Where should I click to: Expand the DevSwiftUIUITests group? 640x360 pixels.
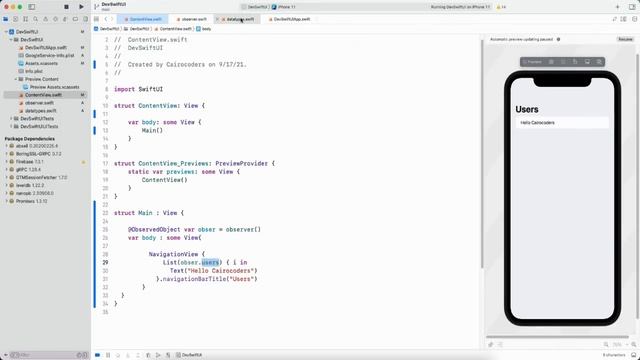(x=11, y=127)
